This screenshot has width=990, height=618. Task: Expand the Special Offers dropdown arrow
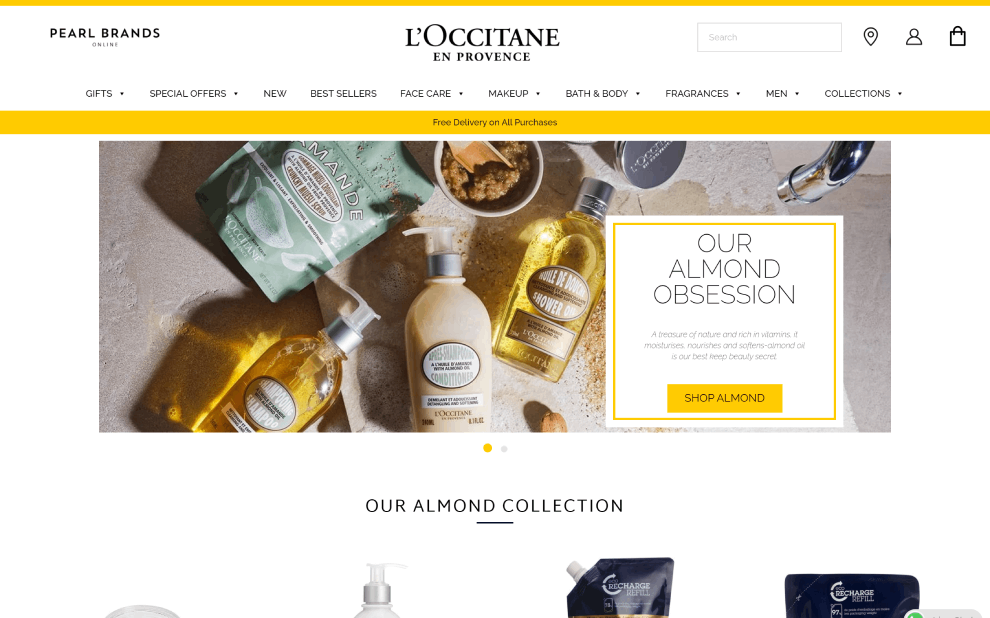pos(236,94)
